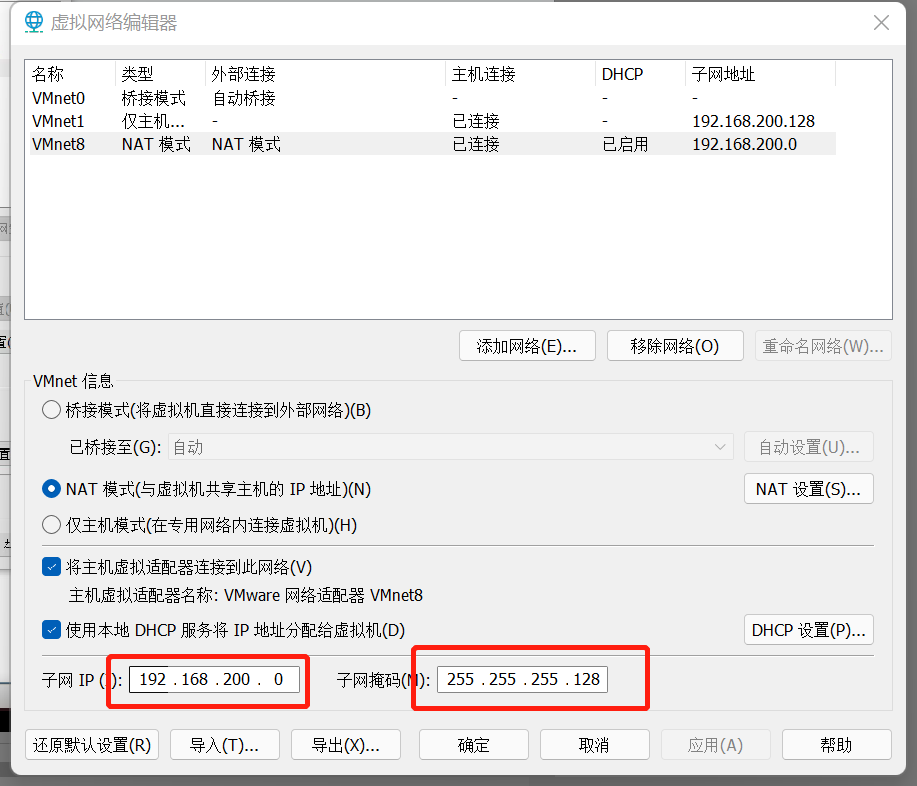
Task: Click the 桥接模式 type cell
Action: click(x=153, y=98)
